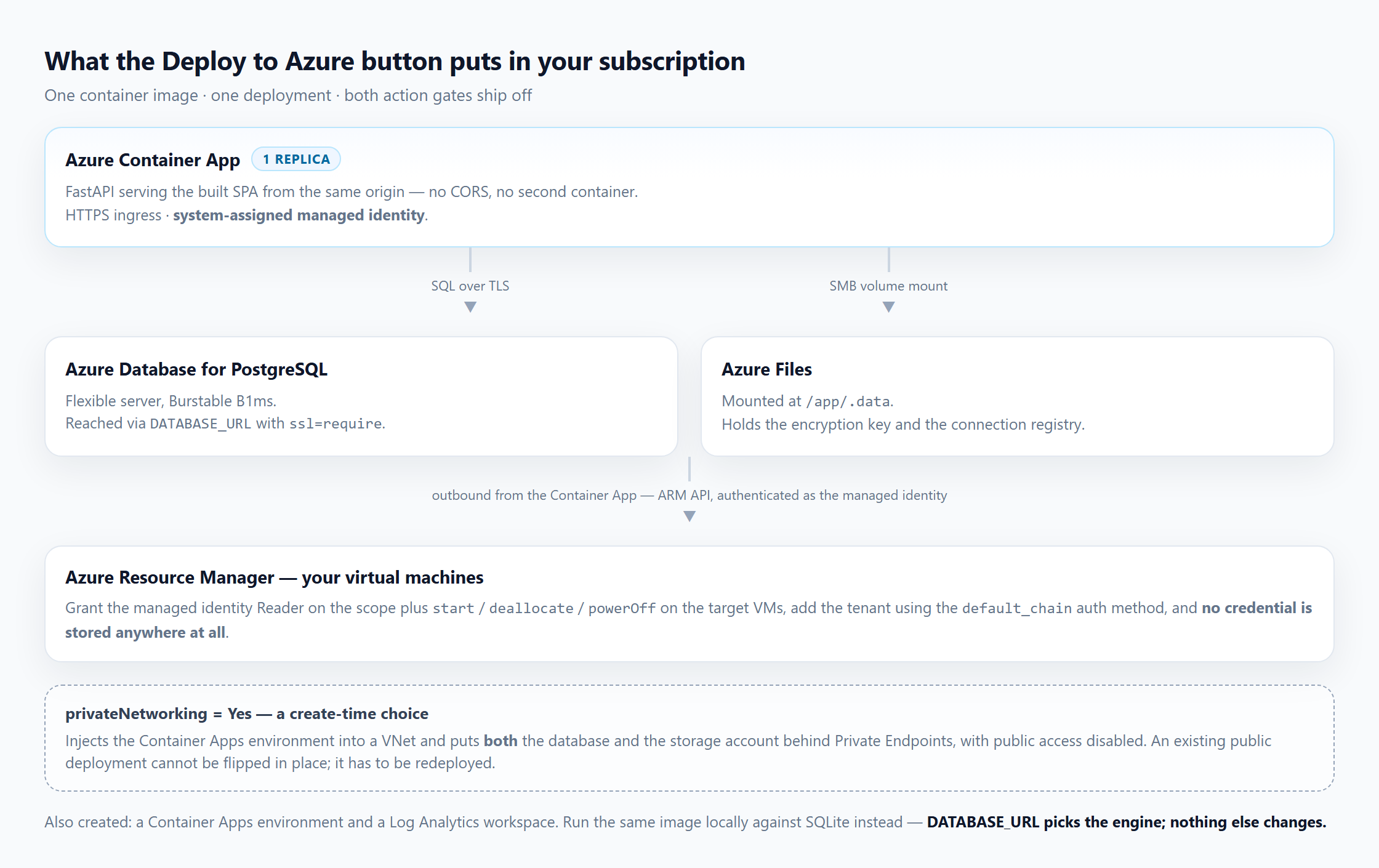Screen dimensions: 1379x868
Task: Click "Flexible server, Burstable B1ms." line
Action: (171, 401)
